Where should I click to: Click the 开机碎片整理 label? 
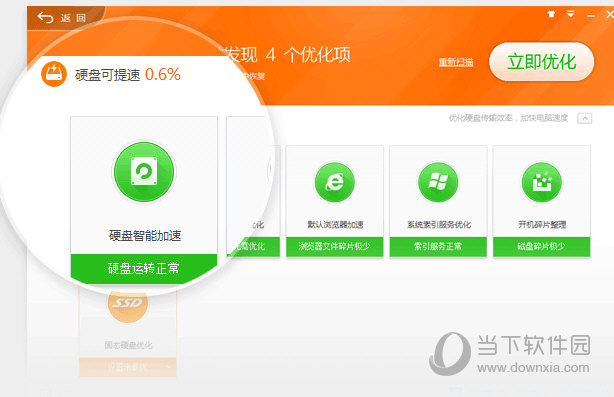click(x=542, y=225)
